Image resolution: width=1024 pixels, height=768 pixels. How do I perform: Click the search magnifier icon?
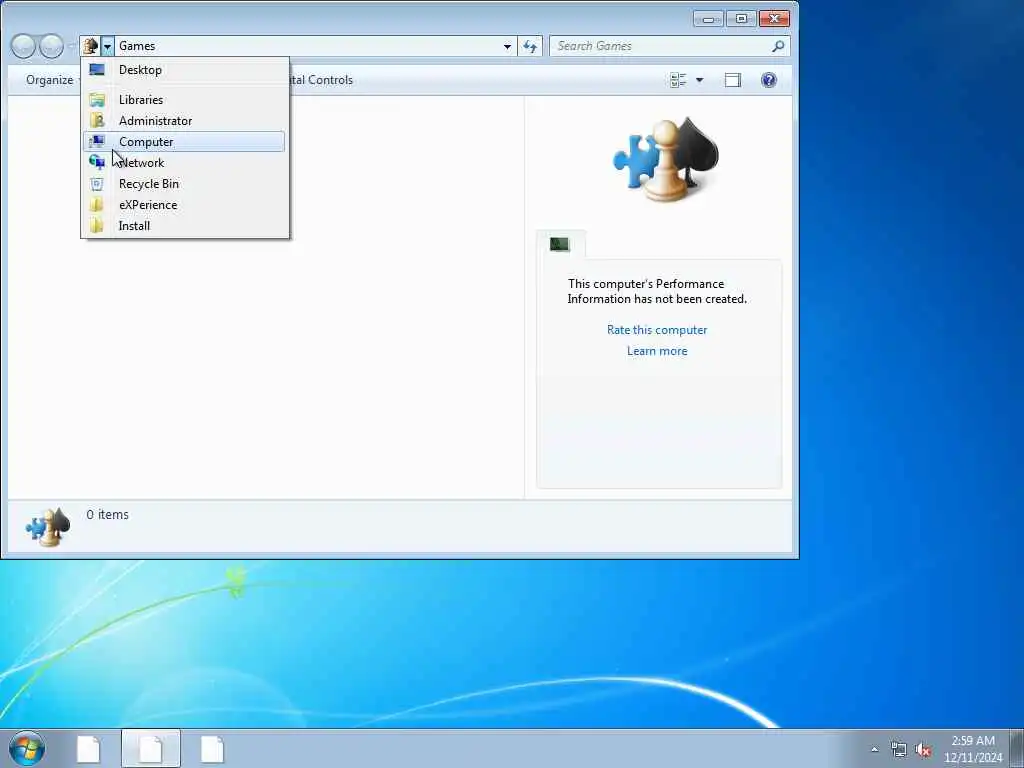pos(778,46)
